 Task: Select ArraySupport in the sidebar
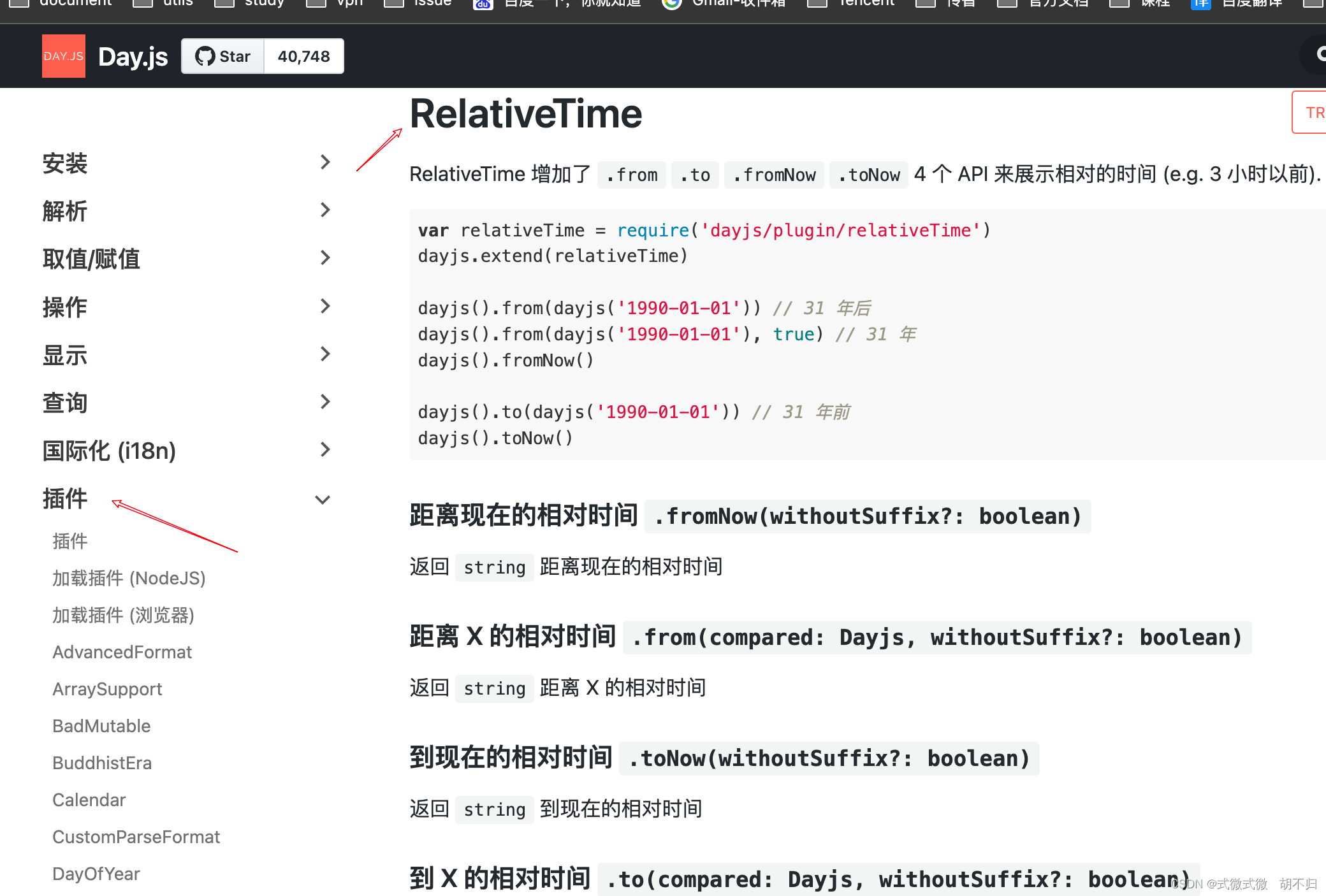pyautogui.click(x=107, y=689)
